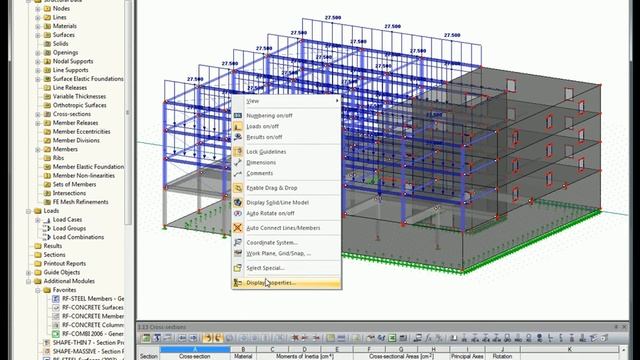Image resolution: width=640 pixels, height=360 pixels.
Task: Click the RF-STEEL Members module icon
Action: pyautogui.click(x=56, y=299)
